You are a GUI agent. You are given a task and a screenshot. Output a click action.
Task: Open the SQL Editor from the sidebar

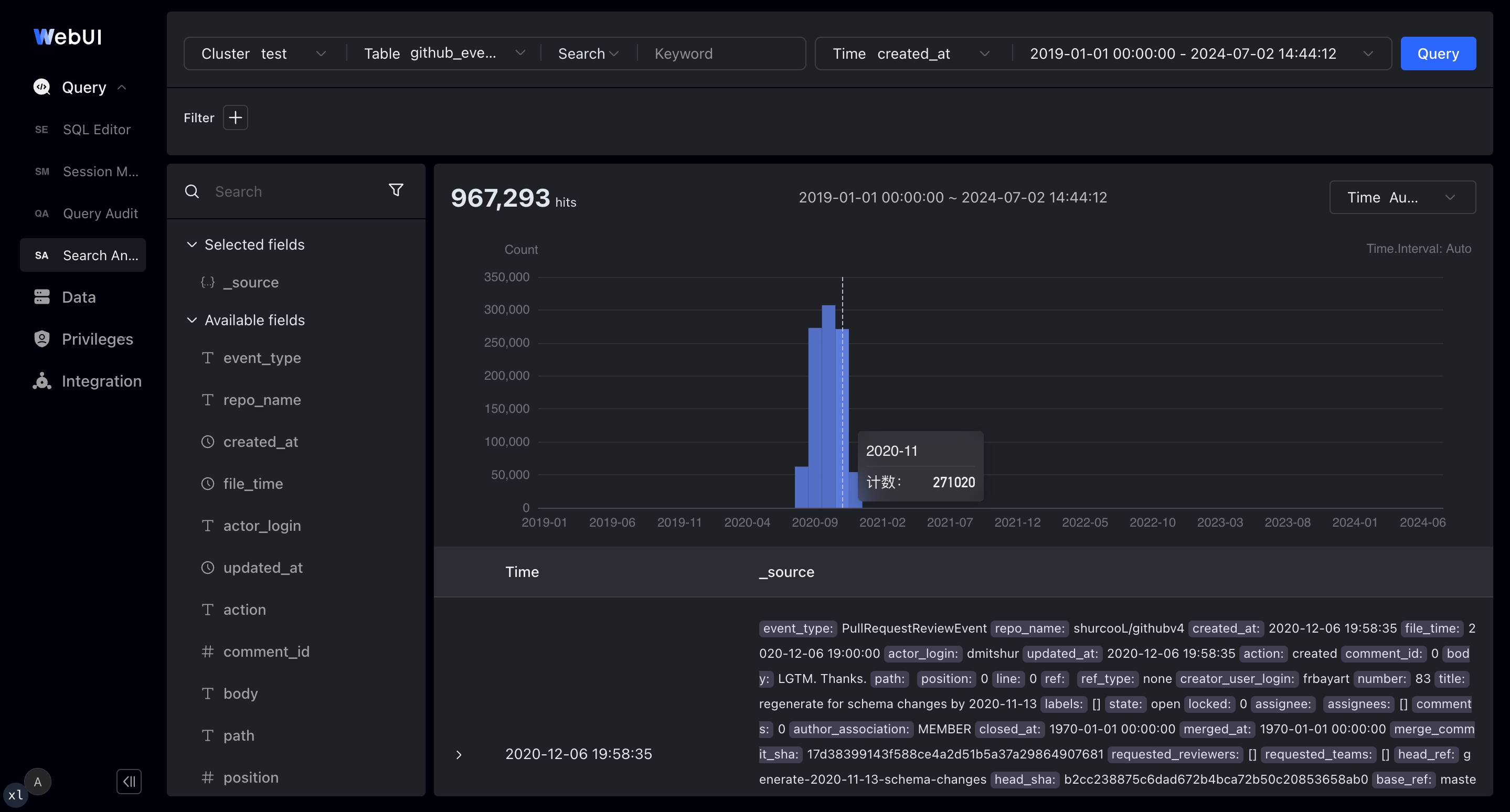[97, 130]
